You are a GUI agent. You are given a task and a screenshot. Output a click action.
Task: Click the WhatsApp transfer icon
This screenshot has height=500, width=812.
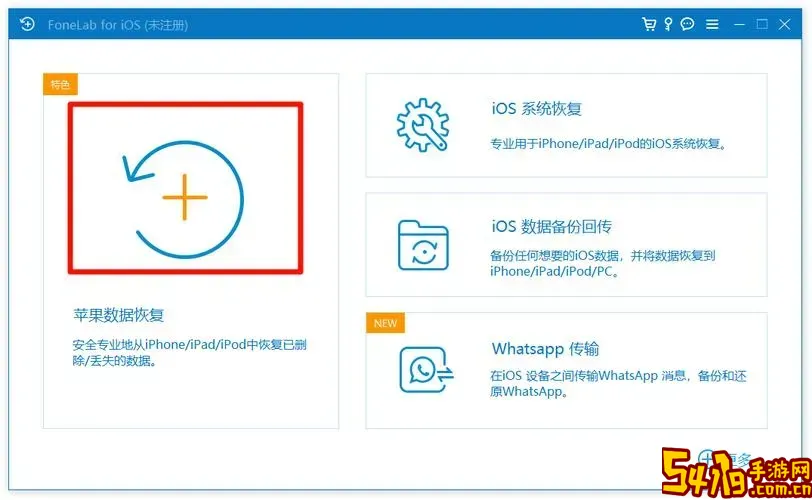426,370
